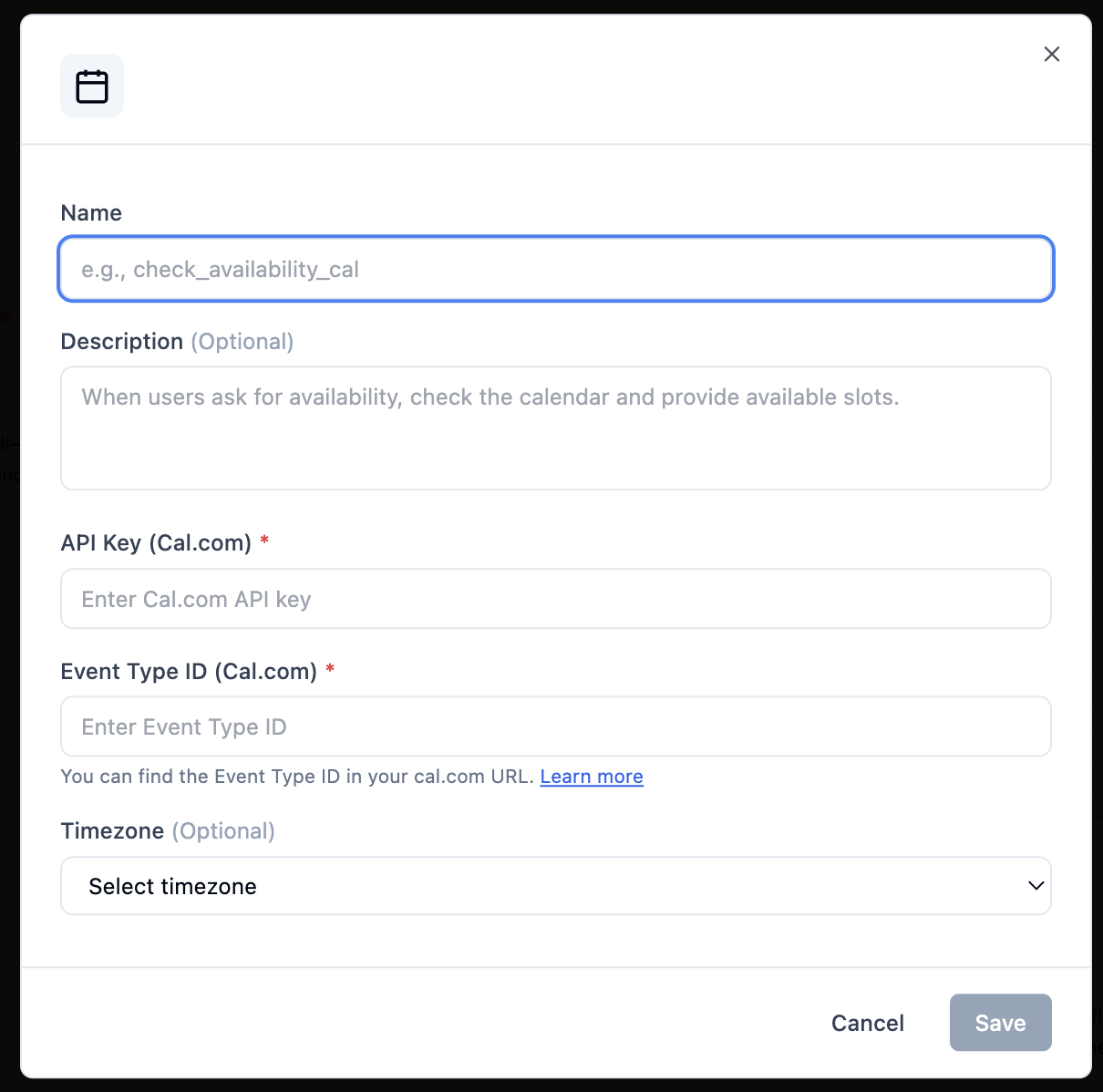Focus the Name input field
The image size is (1103, 1092).
pyautogui.click(x=556, y=270)
